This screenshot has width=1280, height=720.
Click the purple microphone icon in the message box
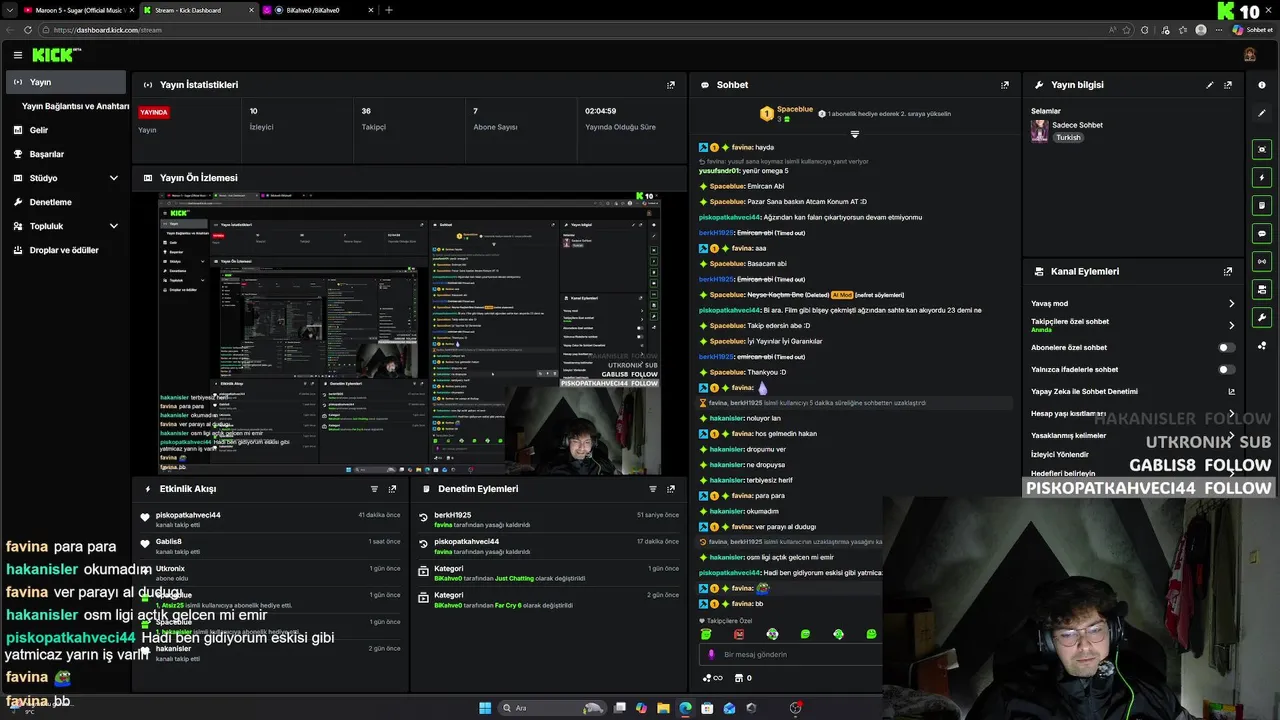(711, 654)
